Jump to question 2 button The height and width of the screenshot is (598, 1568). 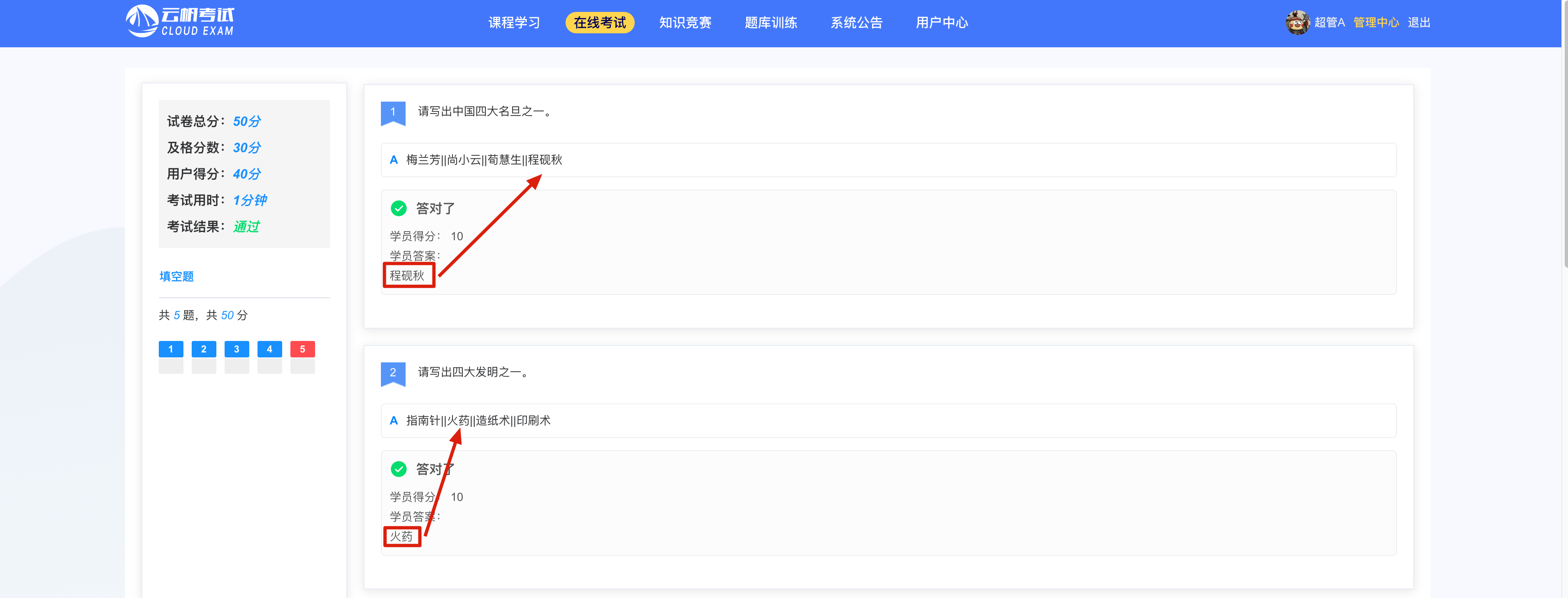click(x=204, y=349)
